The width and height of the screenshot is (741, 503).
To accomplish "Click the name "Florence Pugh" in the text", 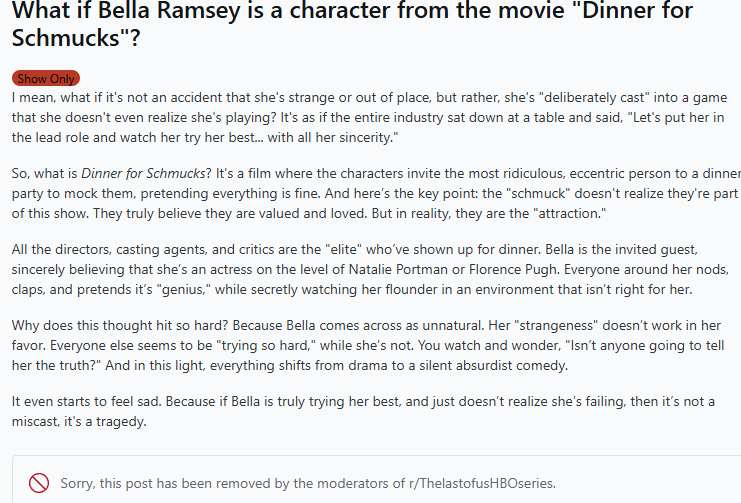I will 512,269.
